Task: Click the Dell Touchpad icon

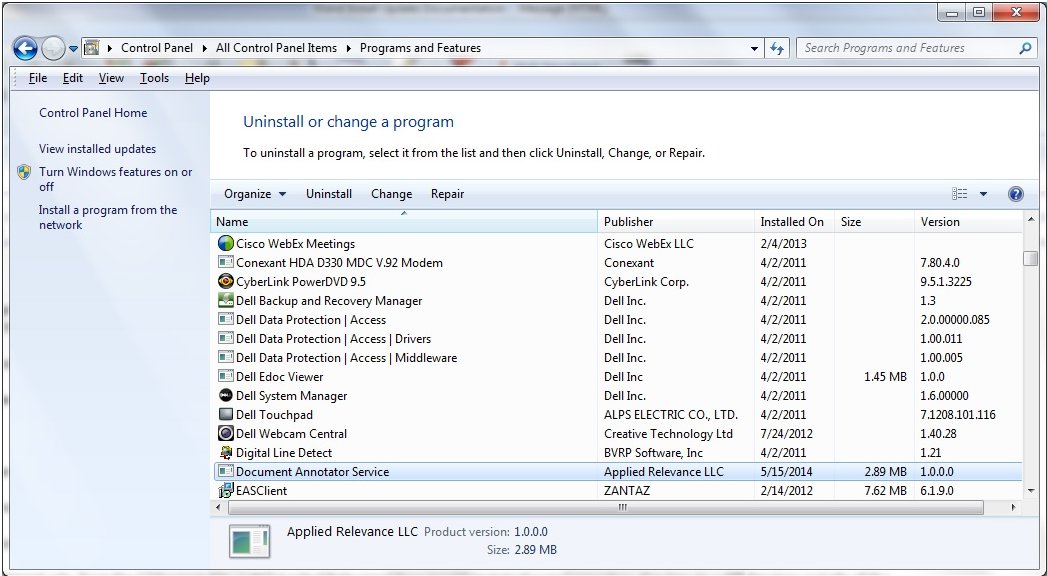Action: [226, 414]
